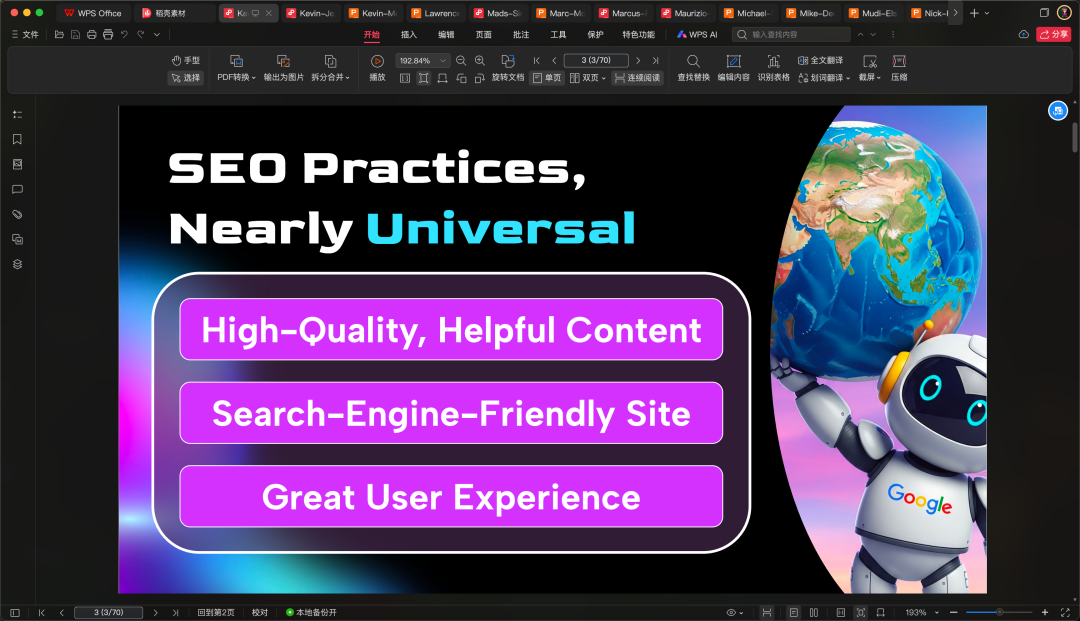Activate the Select tool (选择)

(x=186, y=78)
